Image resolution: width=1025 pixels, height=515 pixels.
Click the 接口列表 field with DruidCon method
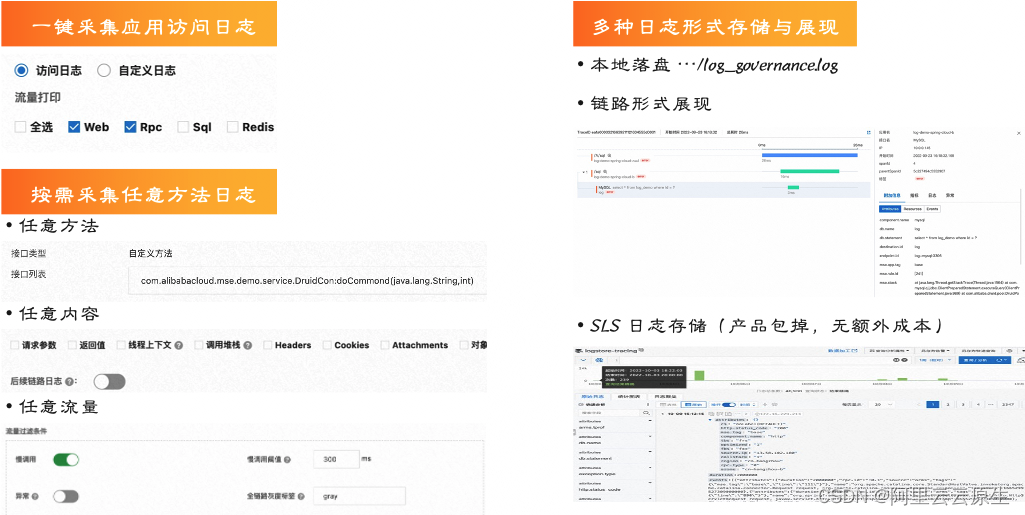[x=307, y=281]
